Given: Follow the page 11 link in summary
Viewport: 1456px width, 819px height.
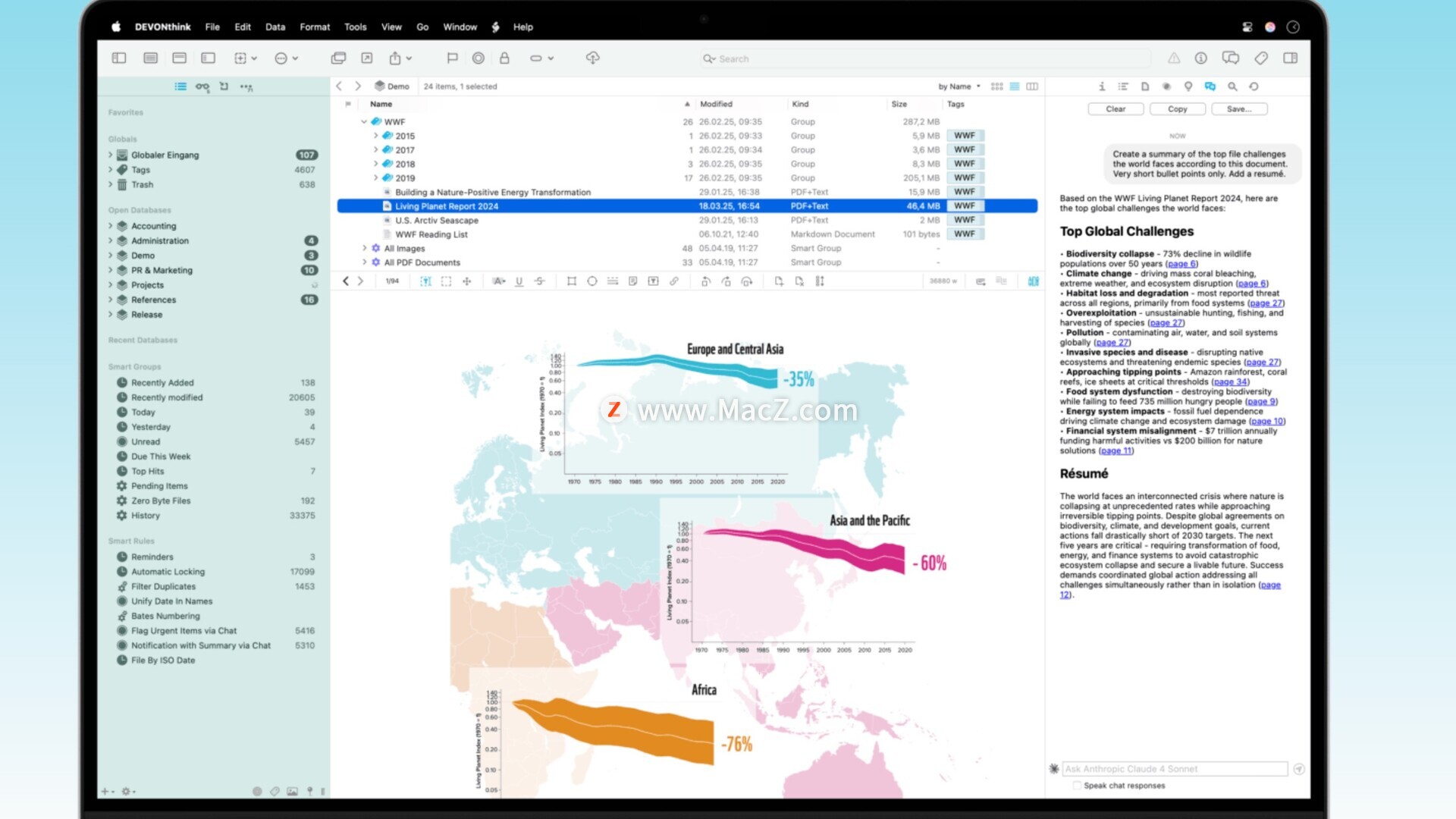Looking at the screenshot, I should (1116, 450).
